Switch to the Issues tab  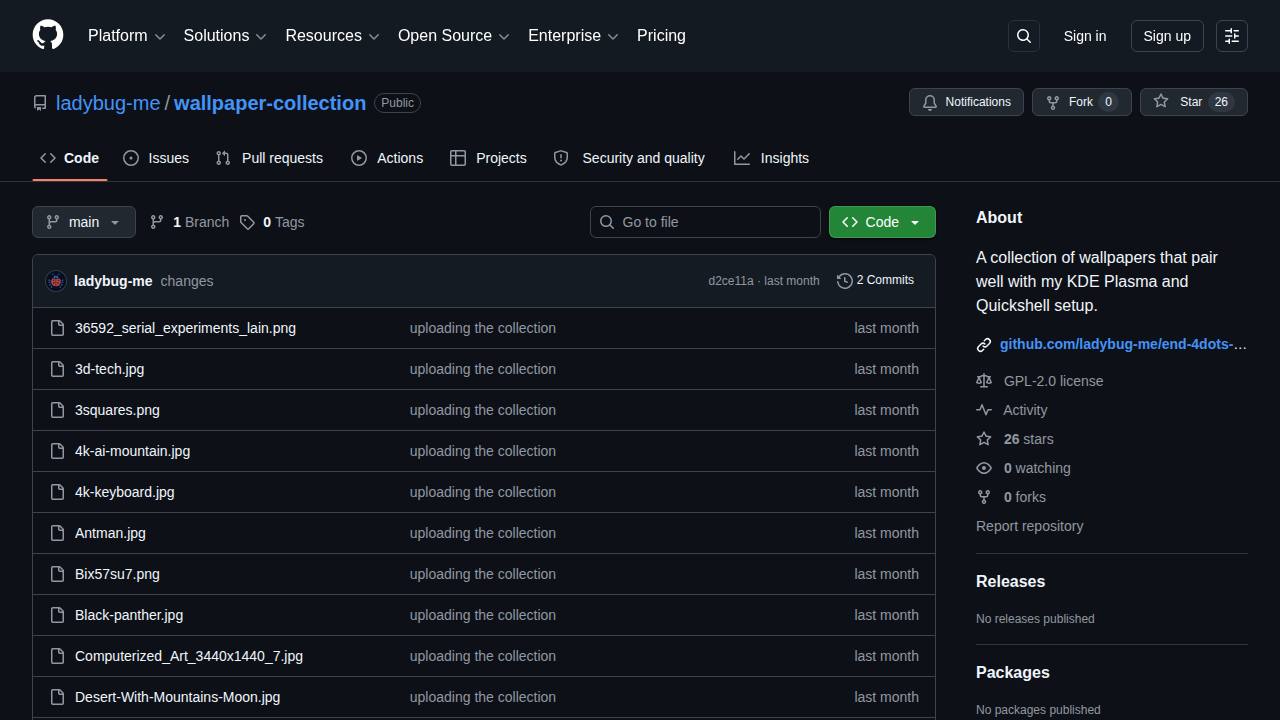pos(156,158)
